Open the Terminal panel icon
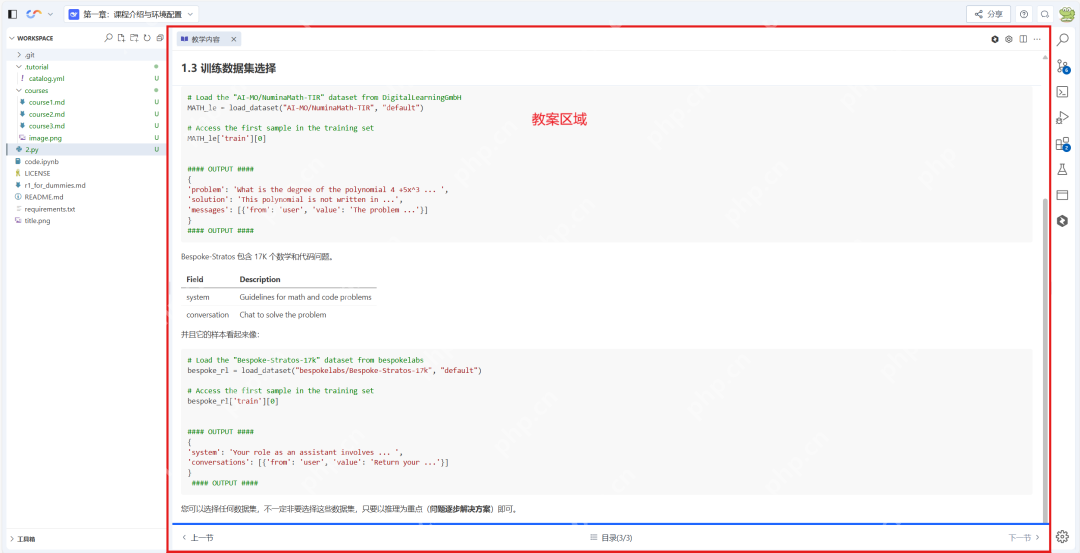The height and width of the screenshot is (553, 1080). pyautogui.click(x=1063, y=92)
